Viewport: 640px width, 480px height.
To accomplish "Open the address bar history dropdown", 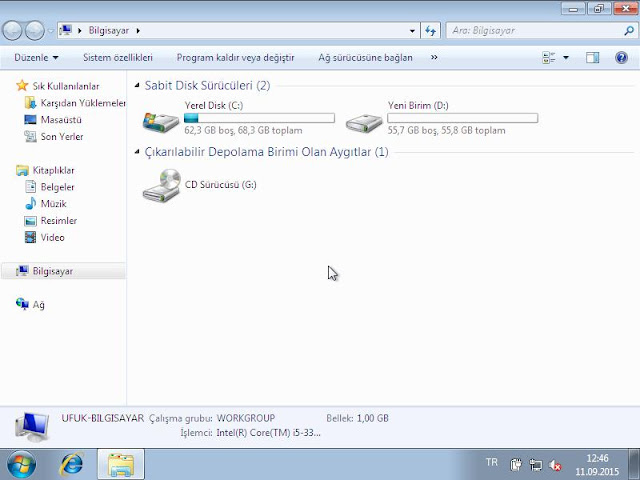I will click(x=412, y=31).
